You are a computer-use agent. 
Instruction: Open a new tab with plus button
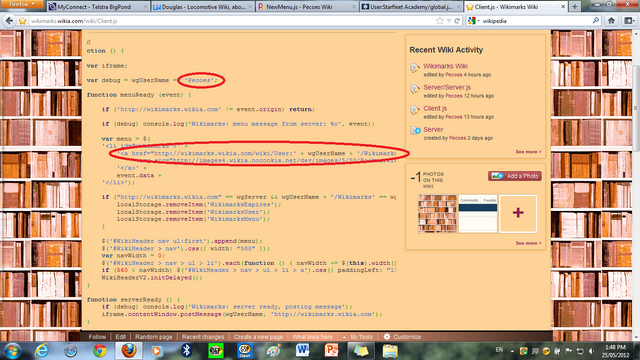[x=575, y=7]
